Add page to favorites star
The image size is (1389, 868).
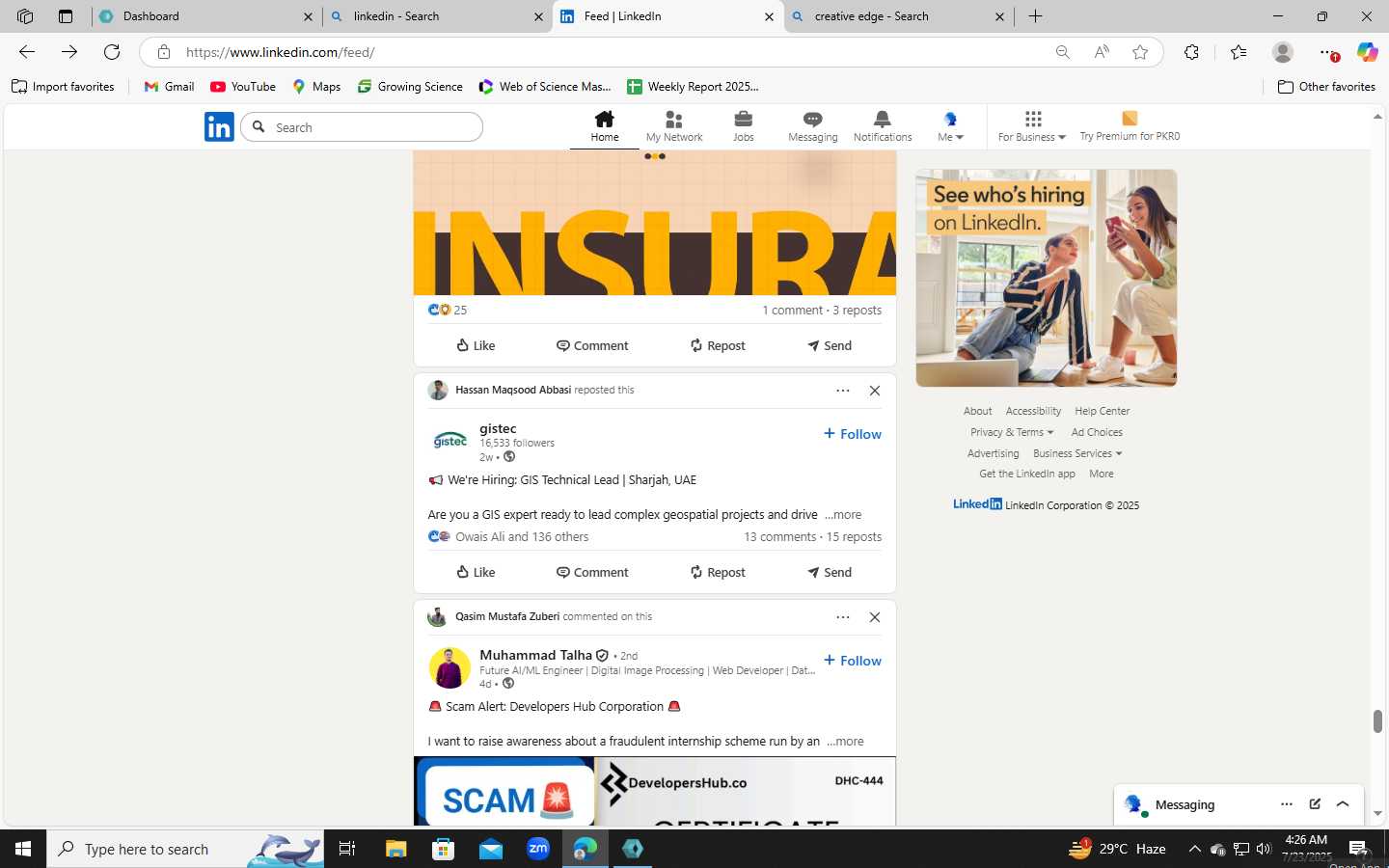(x=1140, y=52)
